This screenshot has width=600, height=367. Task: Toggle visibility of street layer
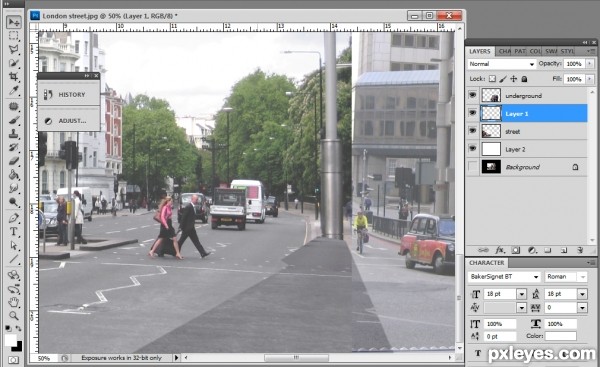(x=473, y=131)
